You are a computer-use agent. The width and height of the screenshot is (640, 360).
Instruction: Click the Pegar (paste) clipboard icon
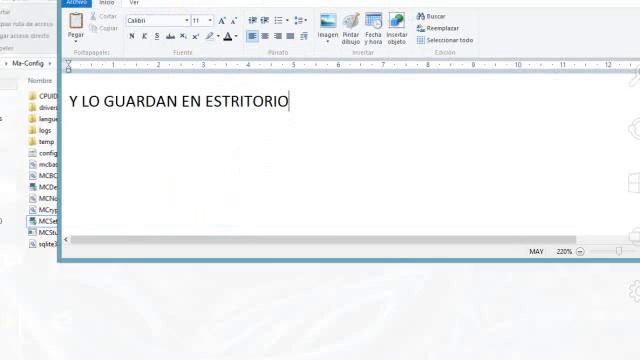click(76, 20)
